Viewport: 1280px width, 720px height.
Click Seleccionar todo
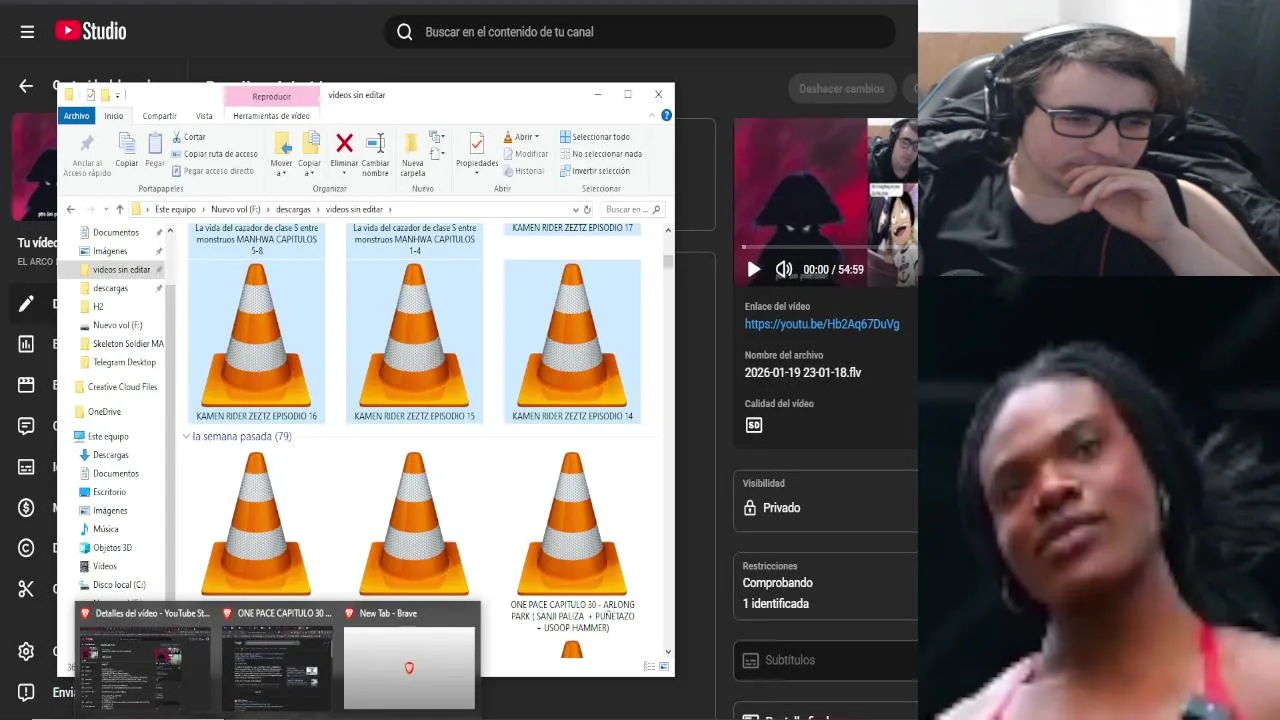coord(595,137)
